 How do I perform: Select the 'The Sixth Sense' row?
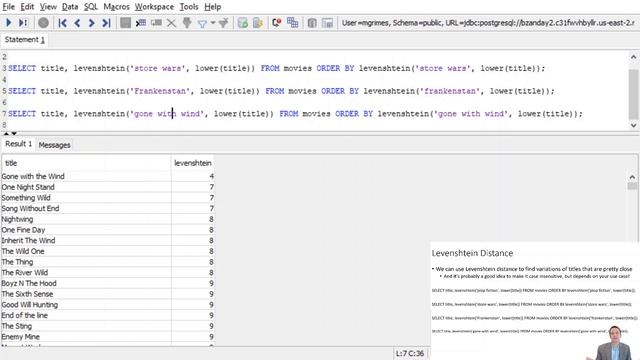[x=108, y=294]
